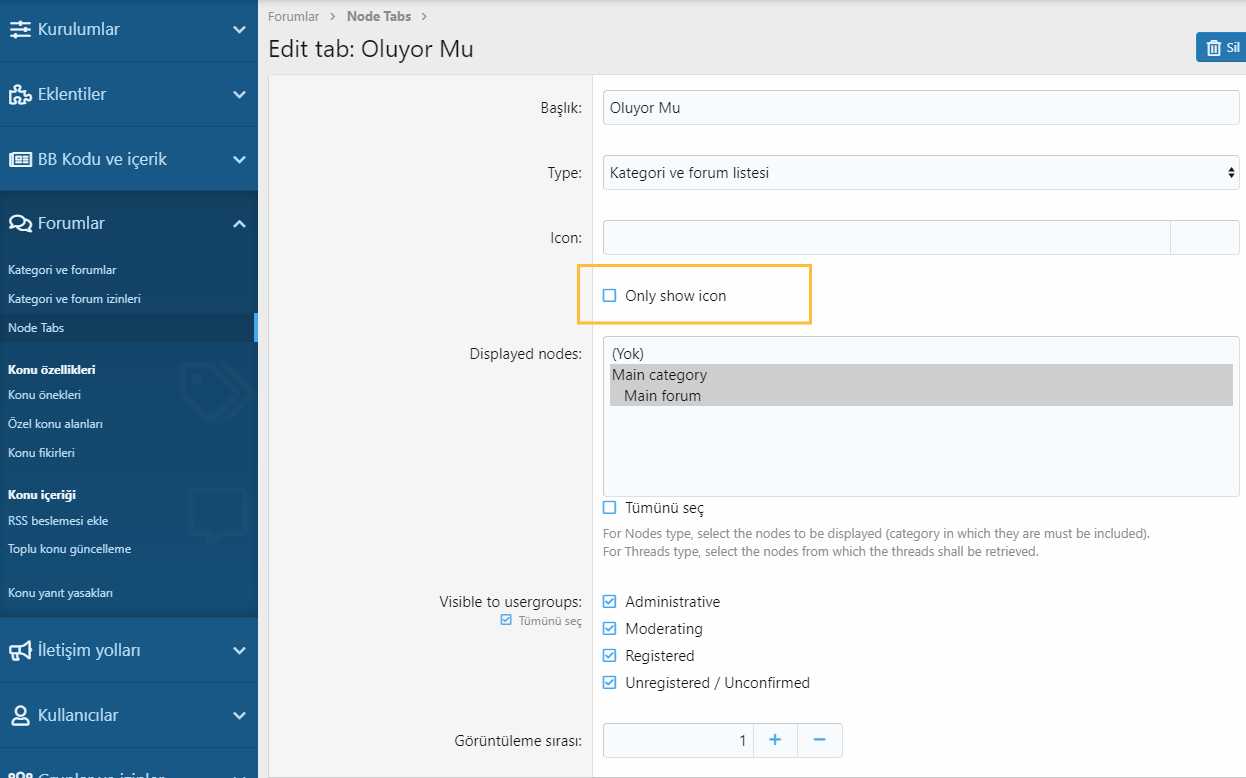Open Konu önekleri menu item
Viewport: 1246px width, 778px height.
coord(44,395)
